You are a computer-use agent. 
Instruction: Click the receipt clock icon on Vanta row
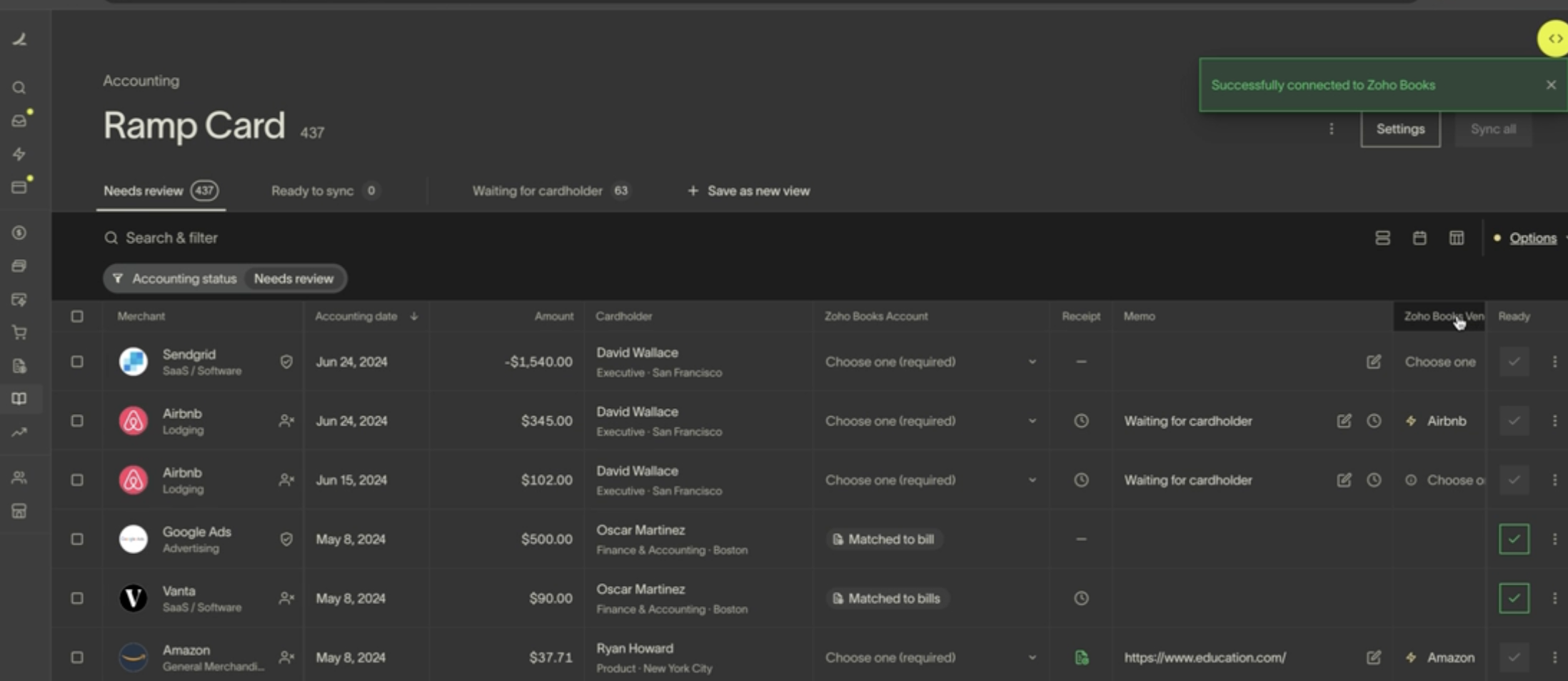(x=1081, y=598)
